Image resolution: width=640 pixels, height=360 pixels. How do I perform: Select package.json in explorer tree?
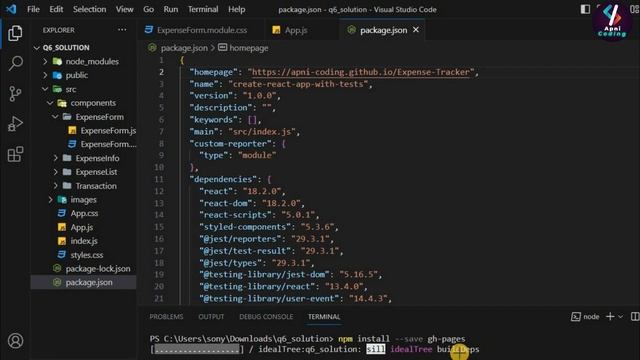click(84, 282)
